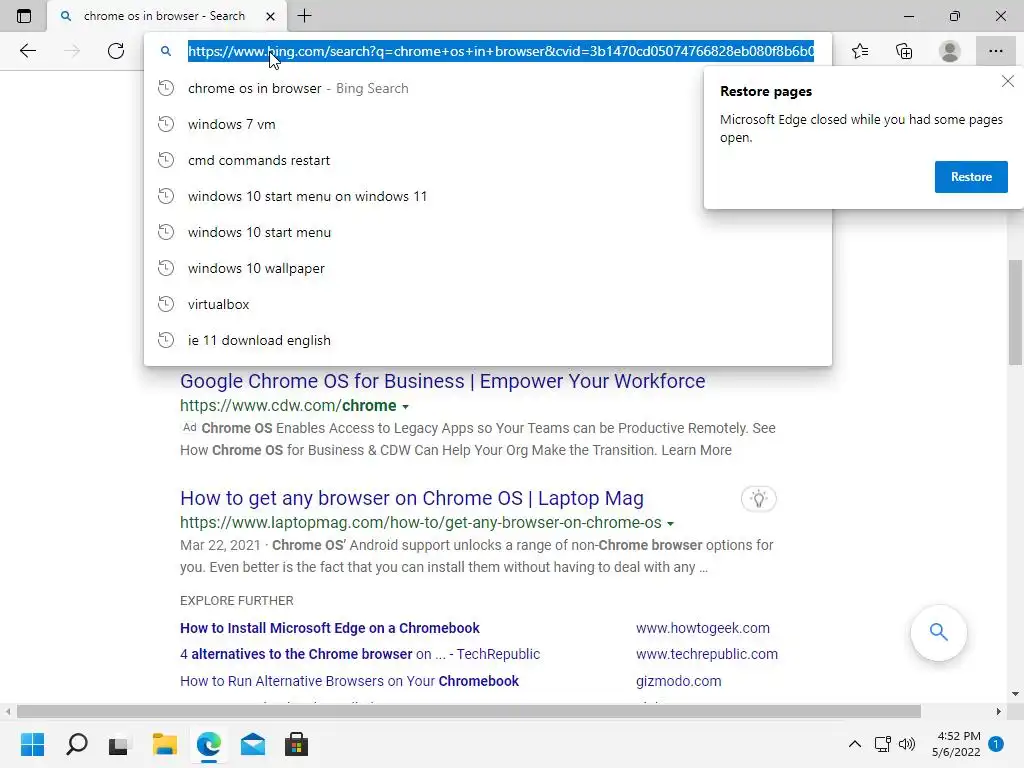Expand the cdw.com URL dropdown arrow
Image resolution: width=1024 pixels, height=768 pixels.
click(x=406, y=406)
